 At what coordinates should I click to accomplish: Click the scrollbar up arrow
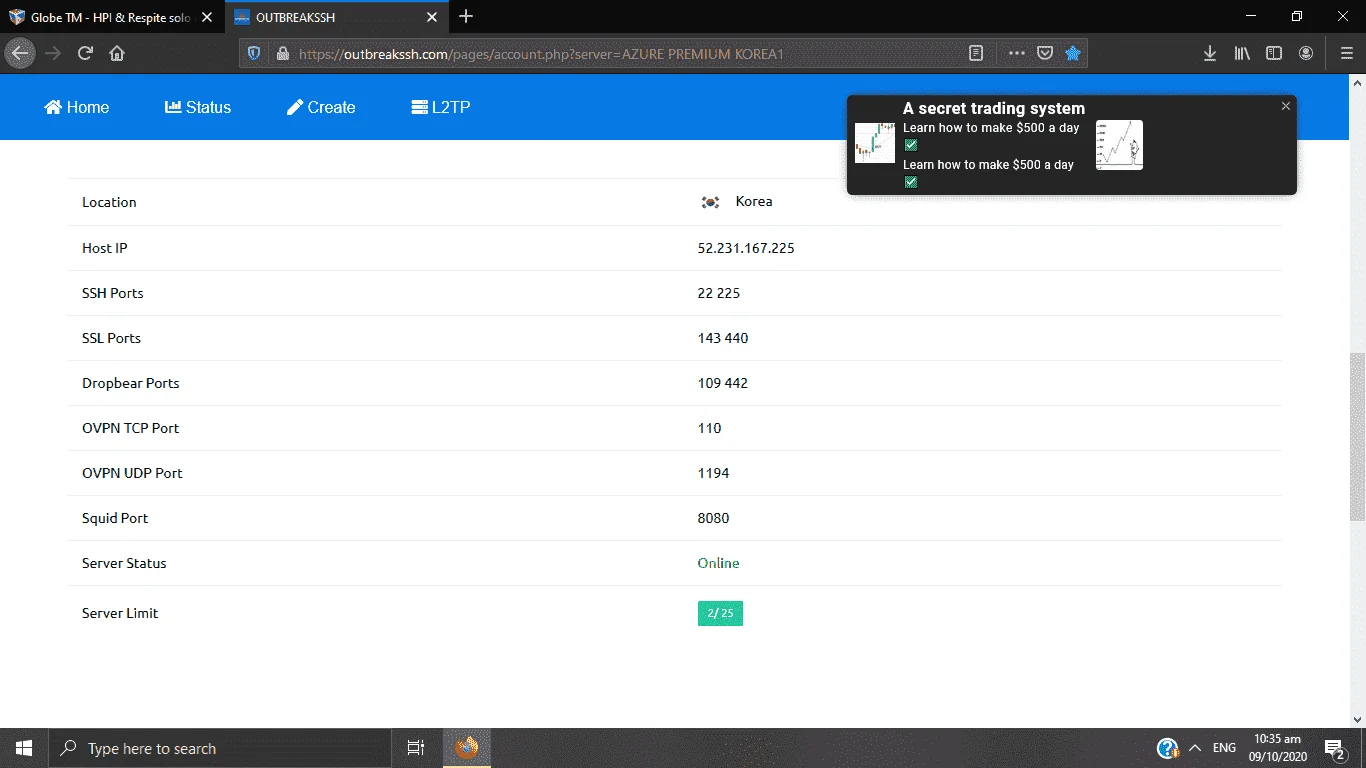[x=1357, y=83]
